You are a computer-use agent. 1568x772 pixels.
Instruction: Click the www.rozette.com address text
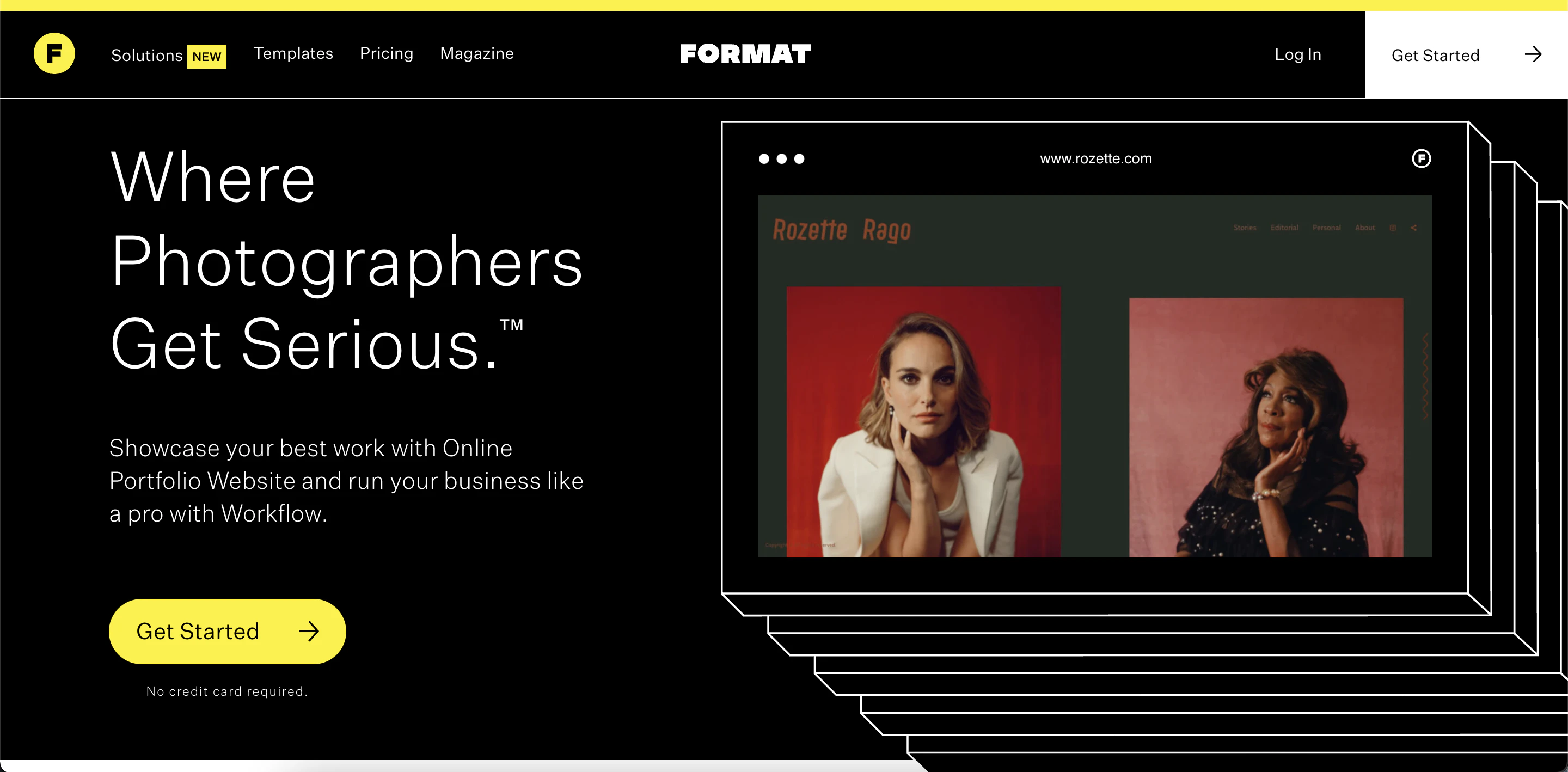(x=1095, y=158)
